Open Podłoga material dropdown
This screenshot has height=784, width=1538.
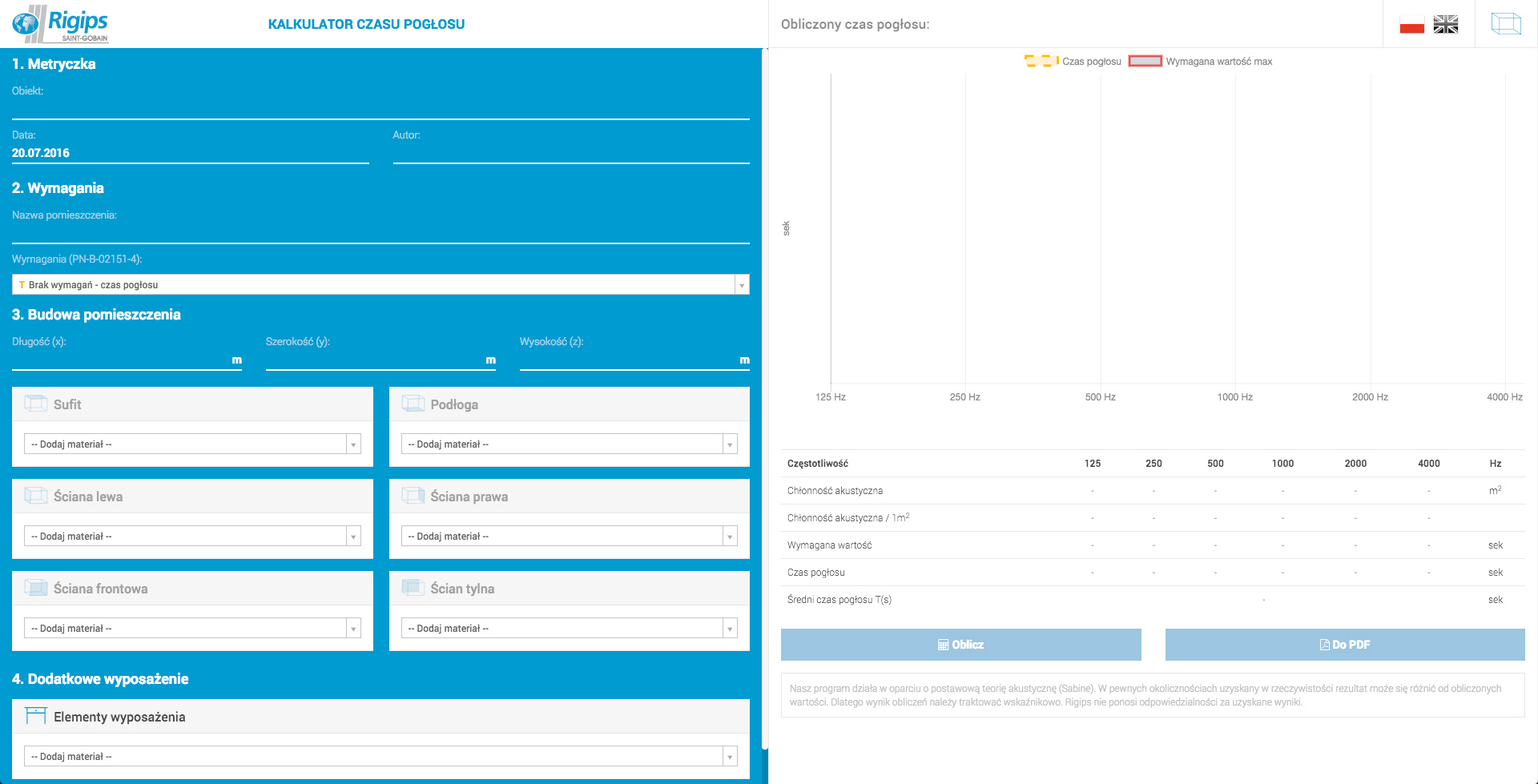pos(569,444)
